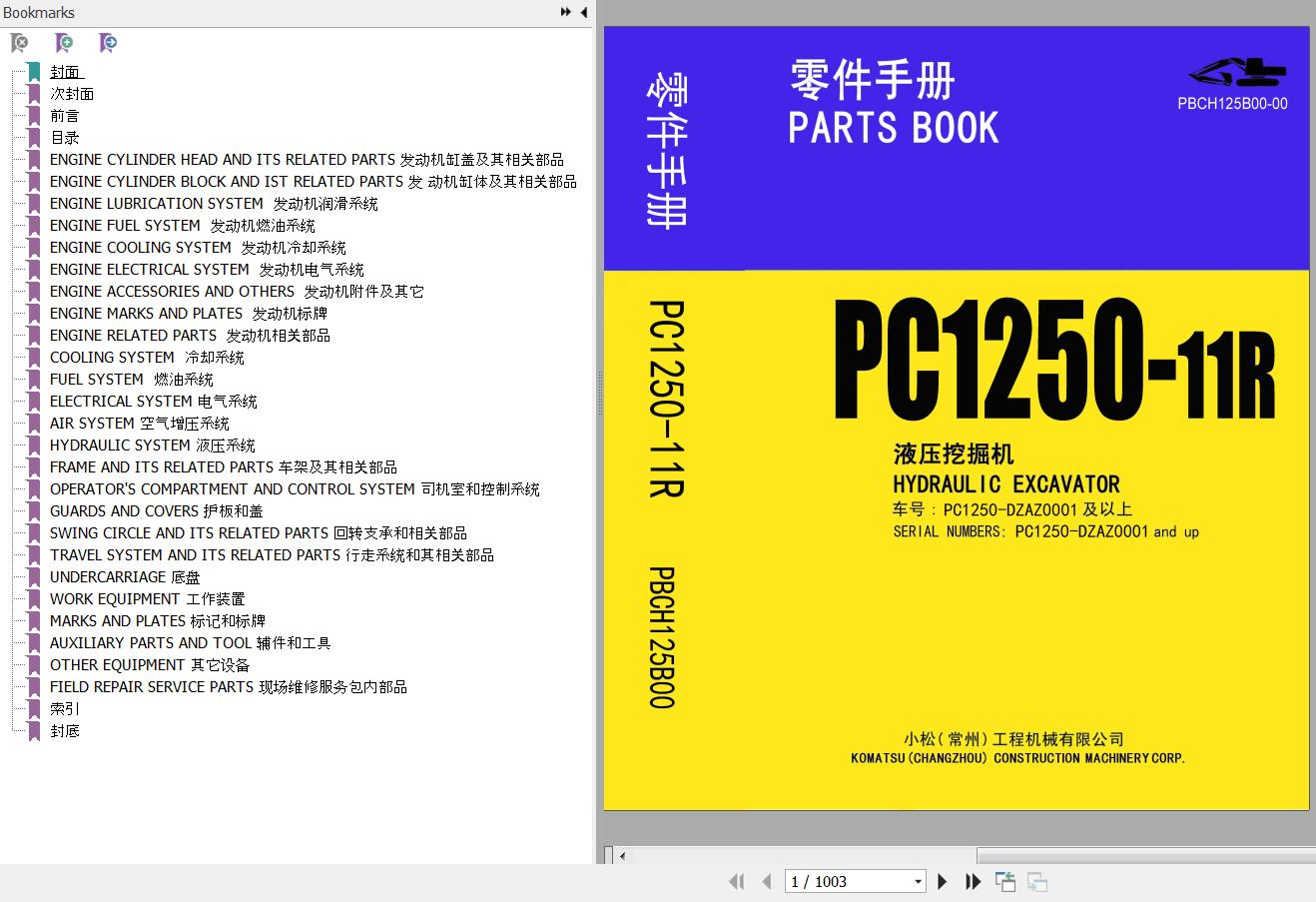Click the previous view icon
This screenshot has width=1316, height=902.
pyautogui.click(x=1005, y=881)
